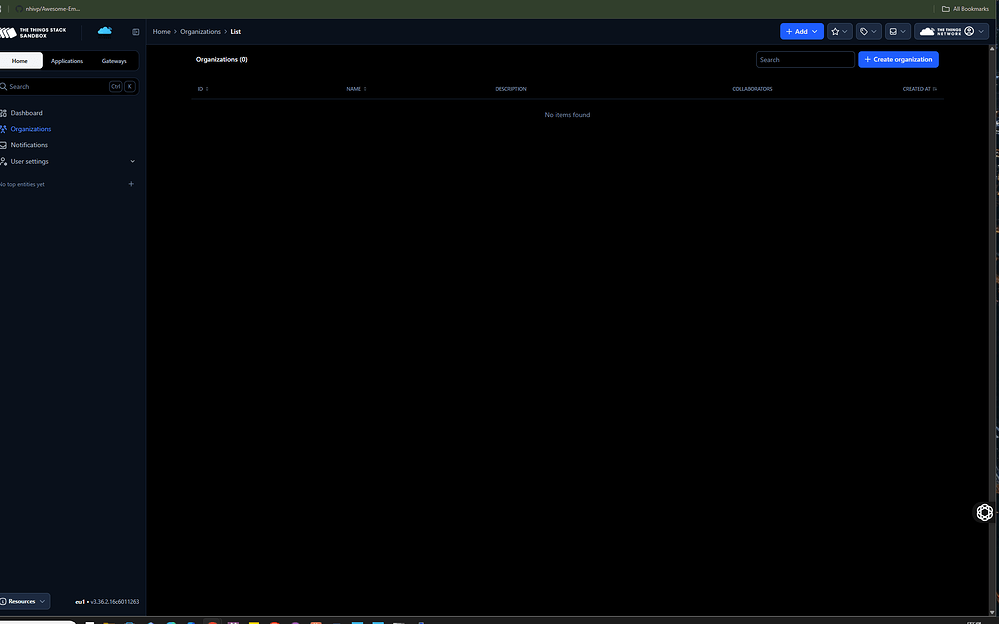Click the COLLABORATORS column header
The width and height of the screenshot is (999, 624).
[x=752, y=89]
